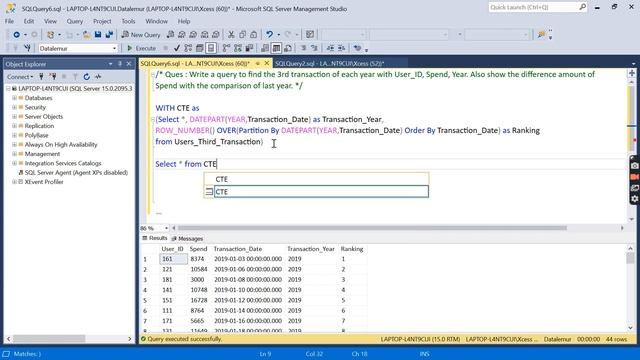Open the Connect dropdown in Object Explorer

[x=20, y=77]
